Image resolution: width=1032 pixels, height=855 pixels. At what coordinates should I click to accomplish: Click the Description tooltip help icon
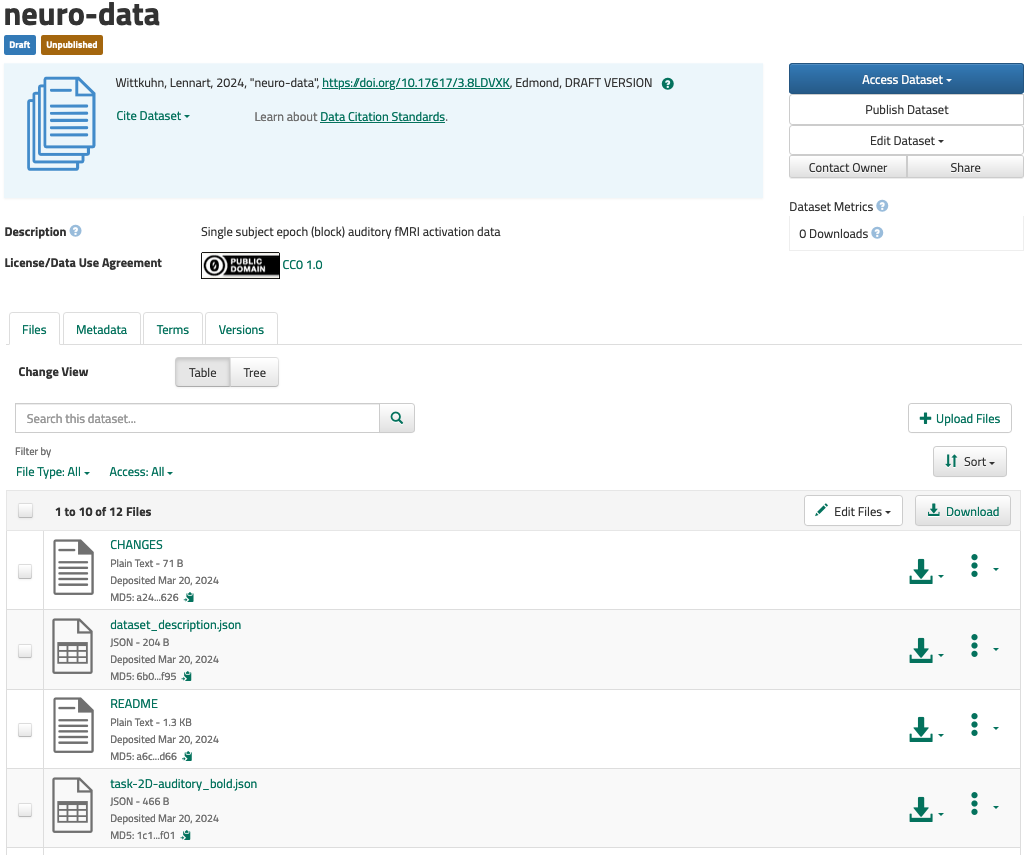click(75, 232)
